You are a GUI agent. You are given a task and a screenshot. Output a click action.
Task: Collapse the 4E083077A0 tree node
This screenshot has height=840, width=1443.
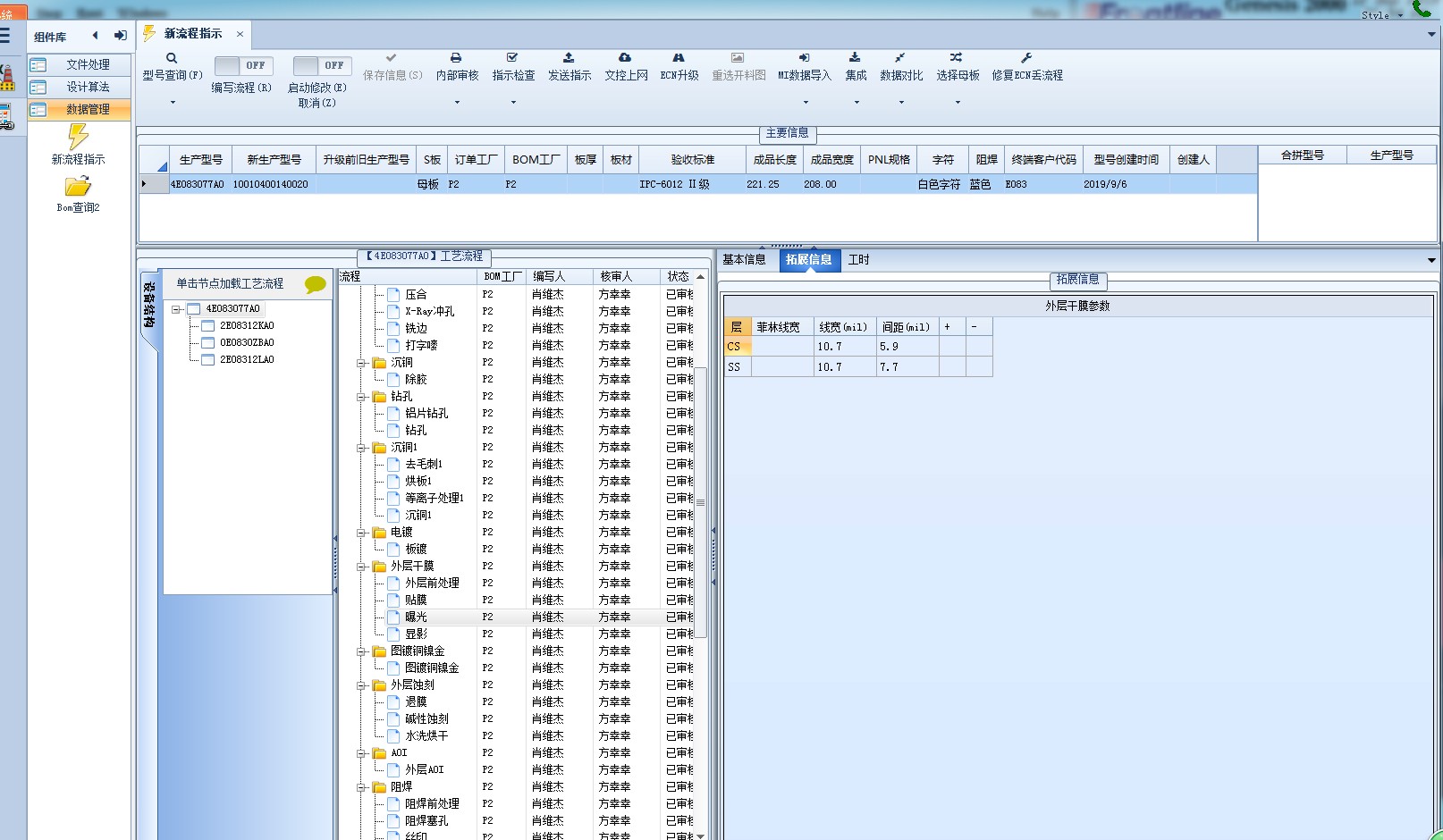pos(176,309)
